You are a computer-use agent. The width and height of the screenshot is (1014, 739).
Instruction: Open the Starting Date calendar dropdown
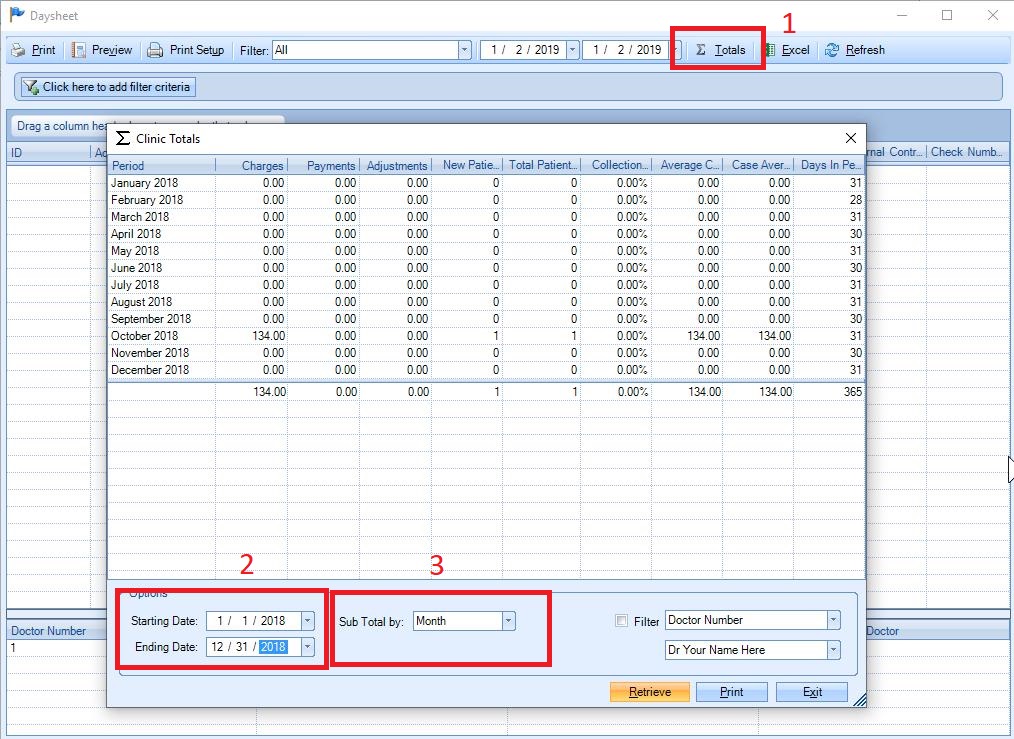coord(306,620)
